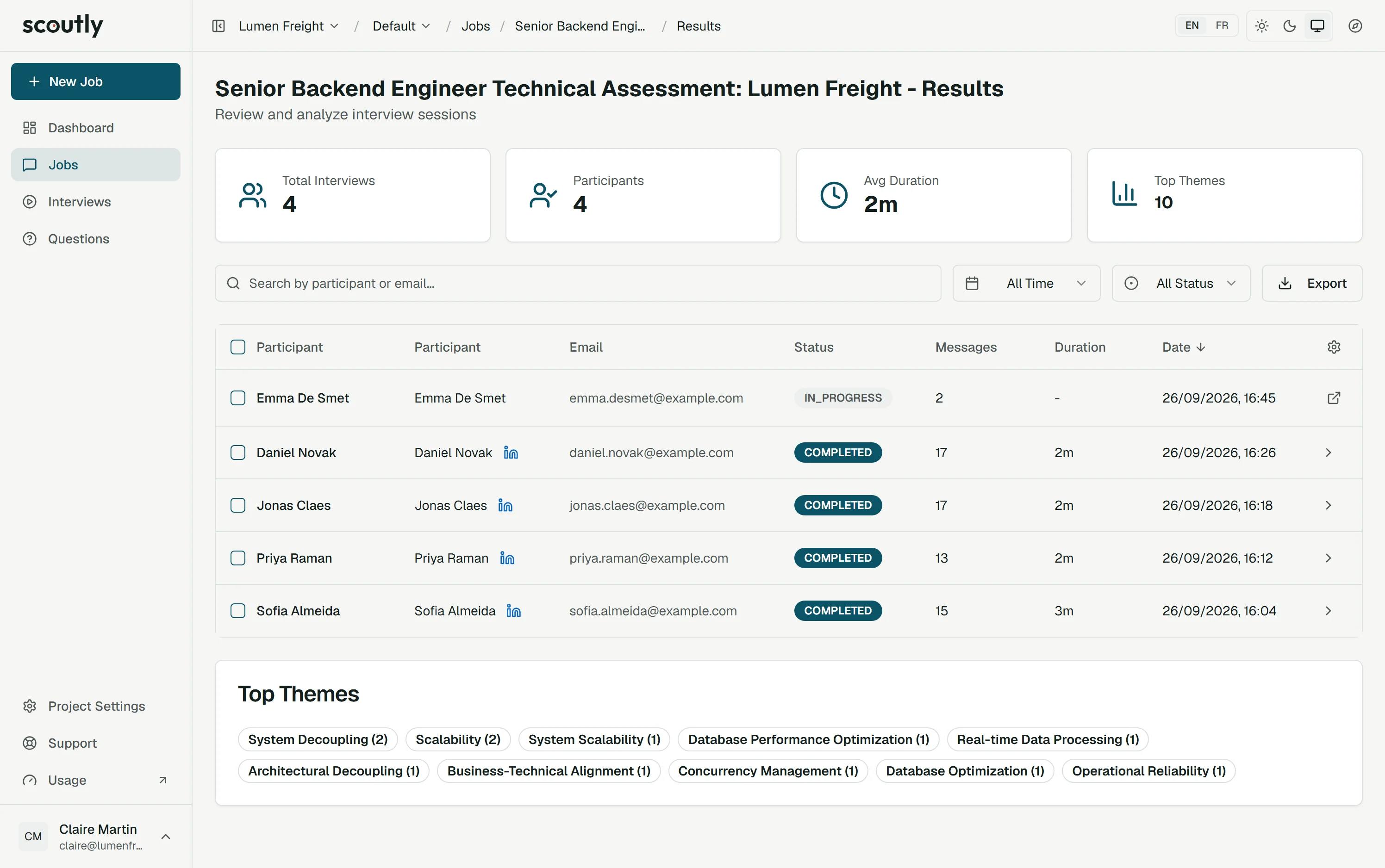Export the results
This screenshot has width=1385, height=868.
click(x=1312, y=283)
